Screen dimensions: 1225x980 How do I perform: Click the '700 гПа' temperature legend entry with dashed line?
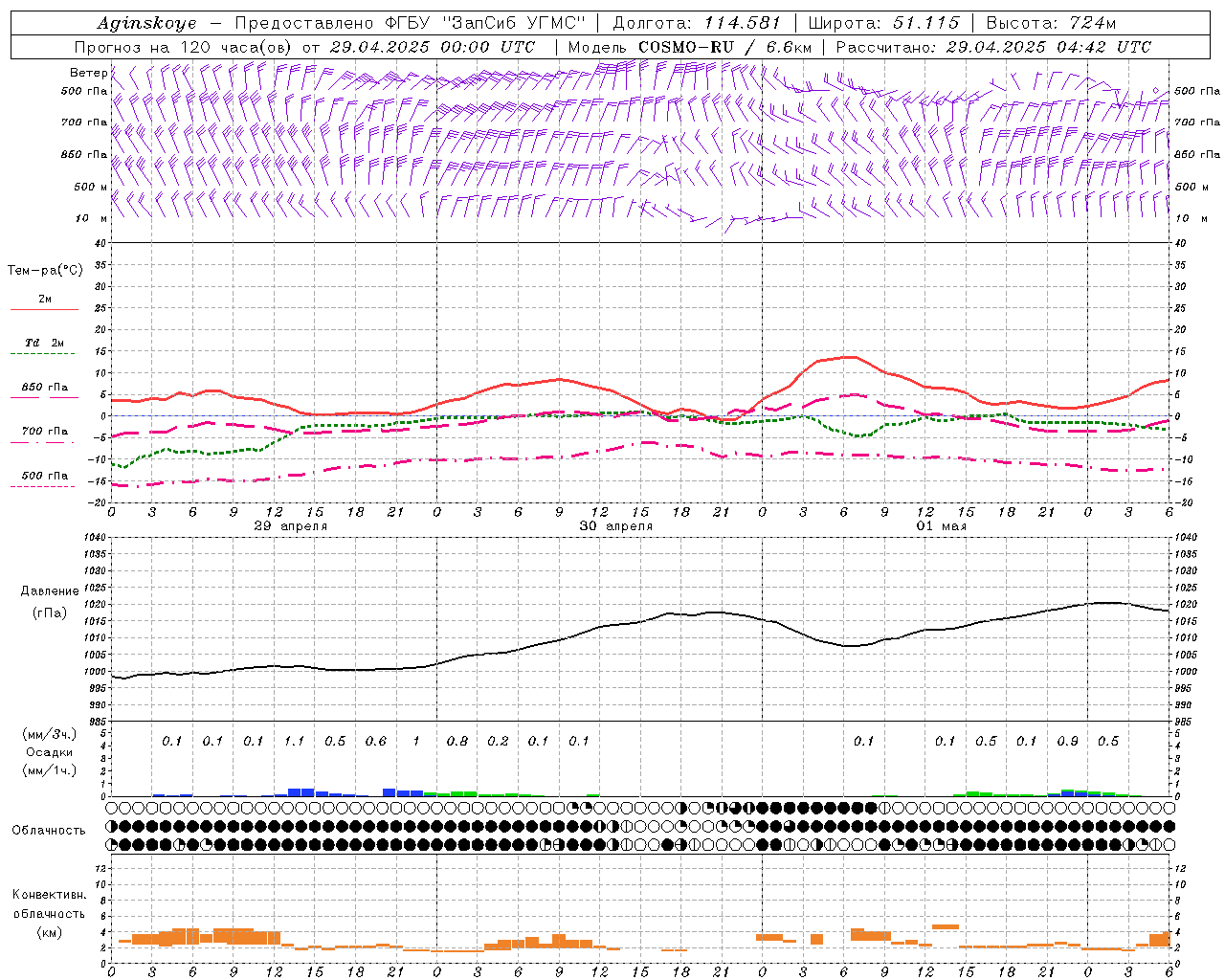pos(45,431)
